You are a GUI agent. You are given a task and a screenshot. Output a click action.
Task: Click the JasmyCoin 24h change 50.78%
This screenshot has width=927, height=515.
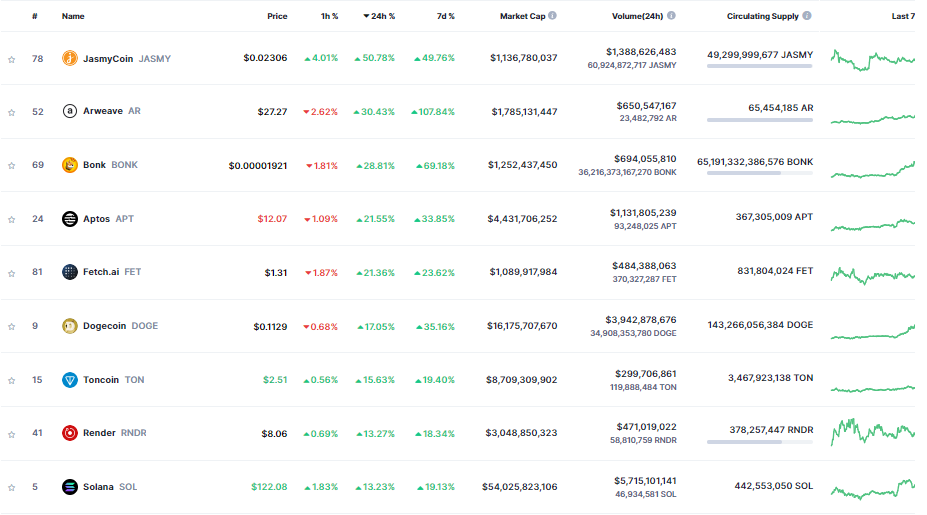[375, 58]
